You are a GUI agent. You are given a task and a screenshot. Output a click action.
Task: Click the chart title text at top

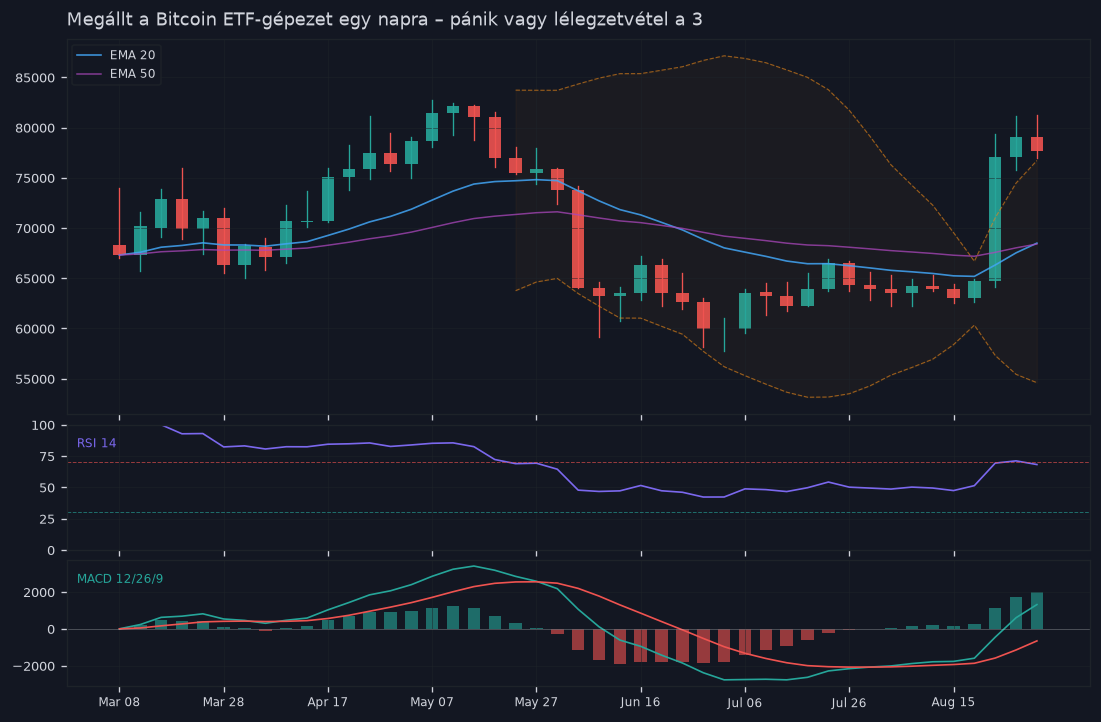pos(384,19)
